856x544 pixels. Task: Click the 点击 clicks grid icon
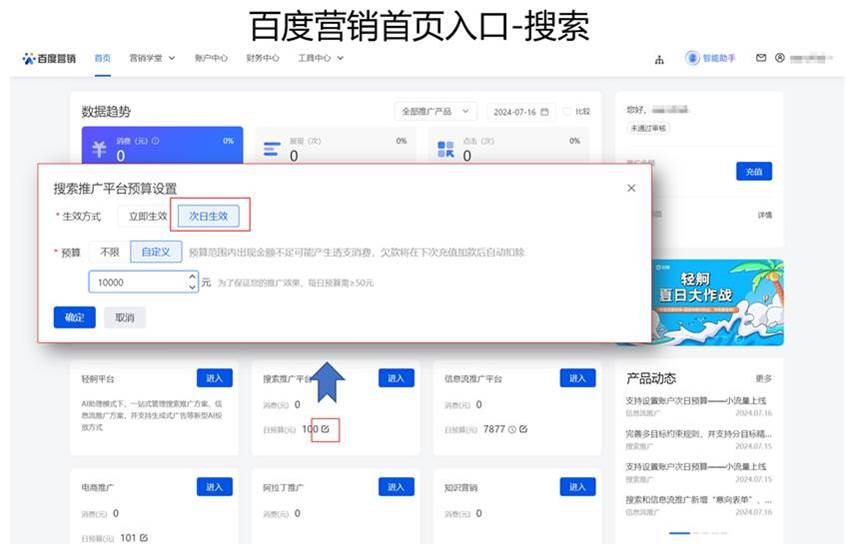445,149
